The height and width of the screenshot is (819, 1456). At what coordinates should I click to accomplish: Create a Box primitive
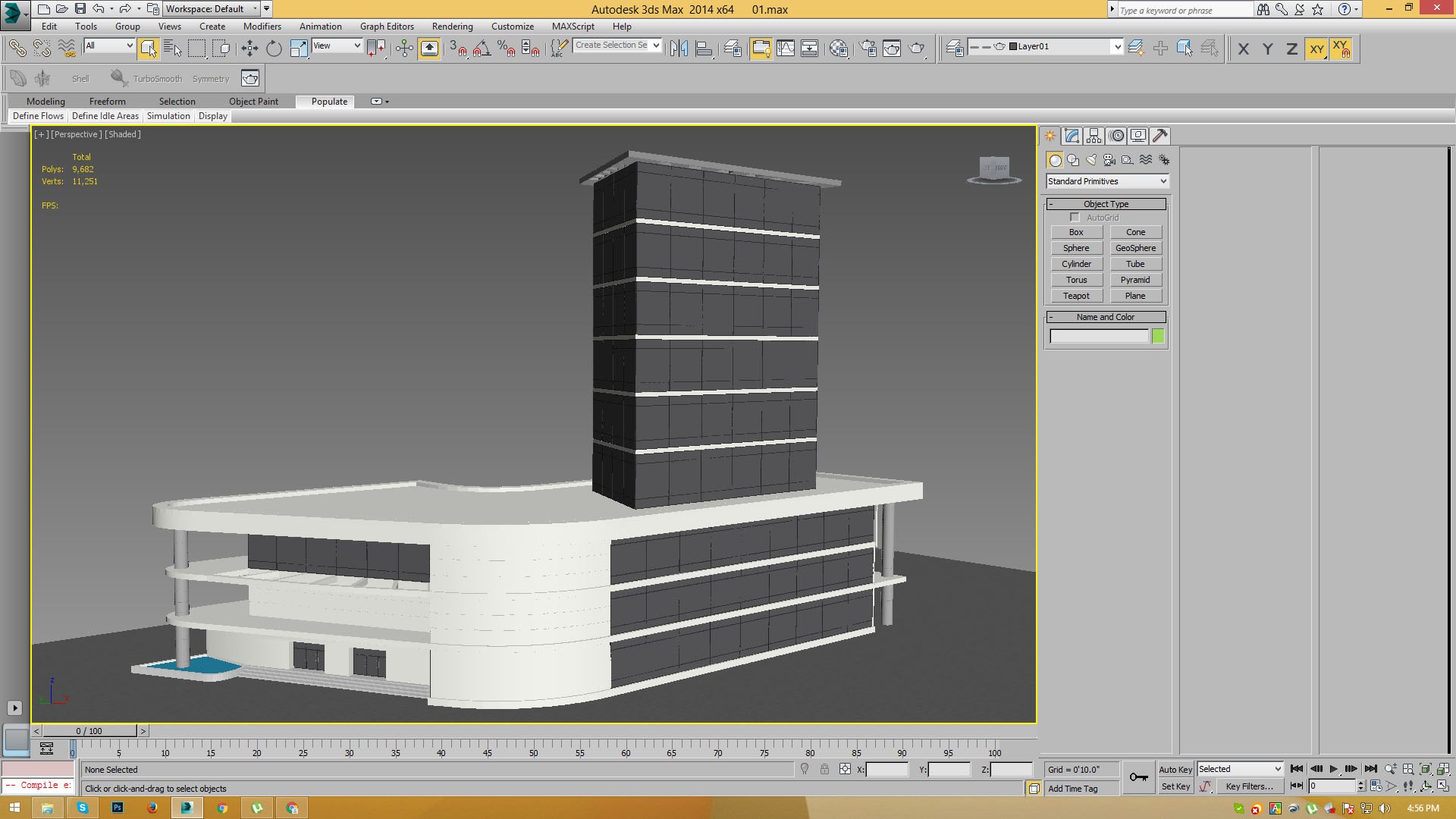click(1076, 232)
